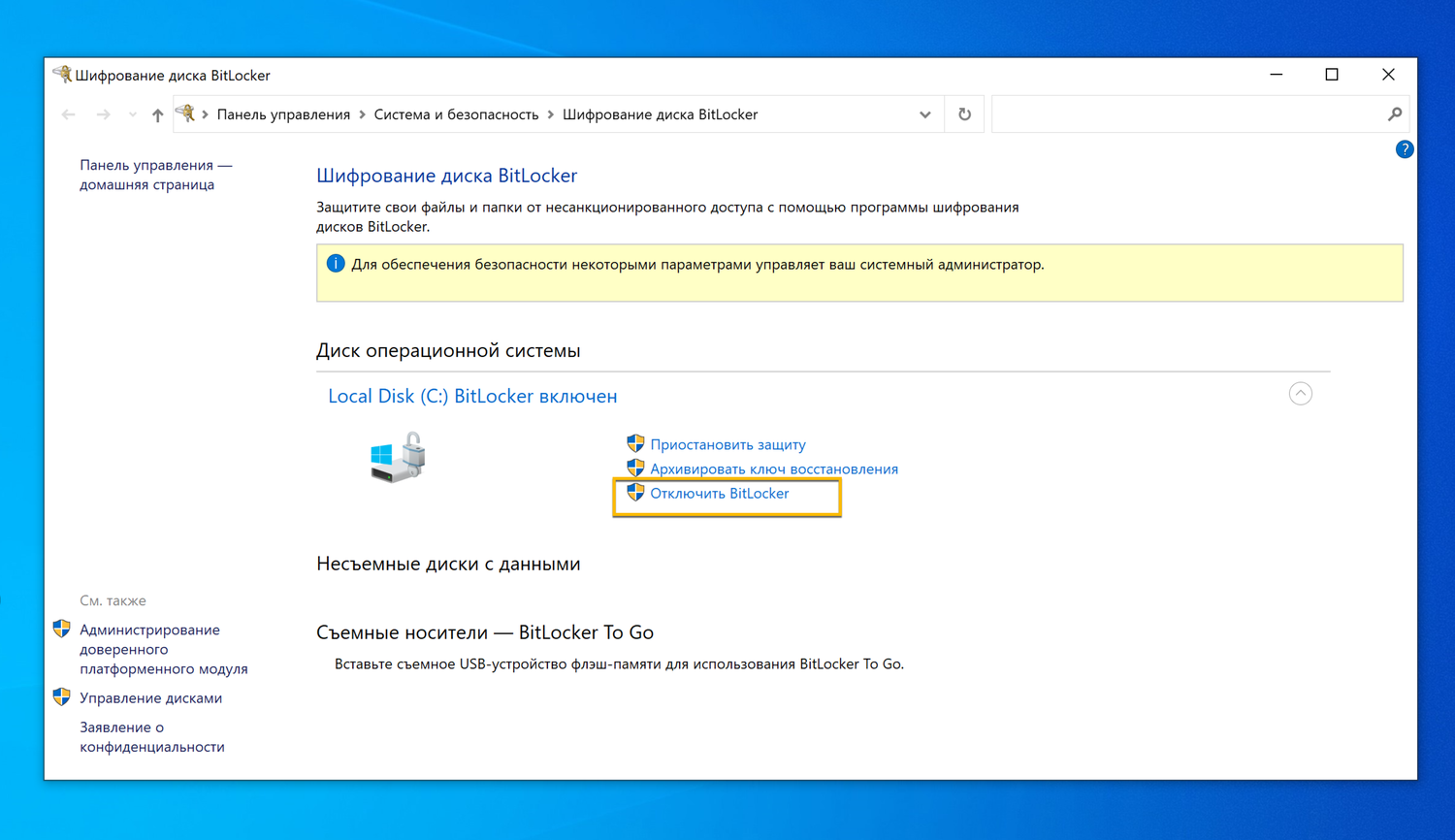Minimize the BitLocker window
Image resolution: width=1455 pixels, height=840 pixels.
(1277, 75)
